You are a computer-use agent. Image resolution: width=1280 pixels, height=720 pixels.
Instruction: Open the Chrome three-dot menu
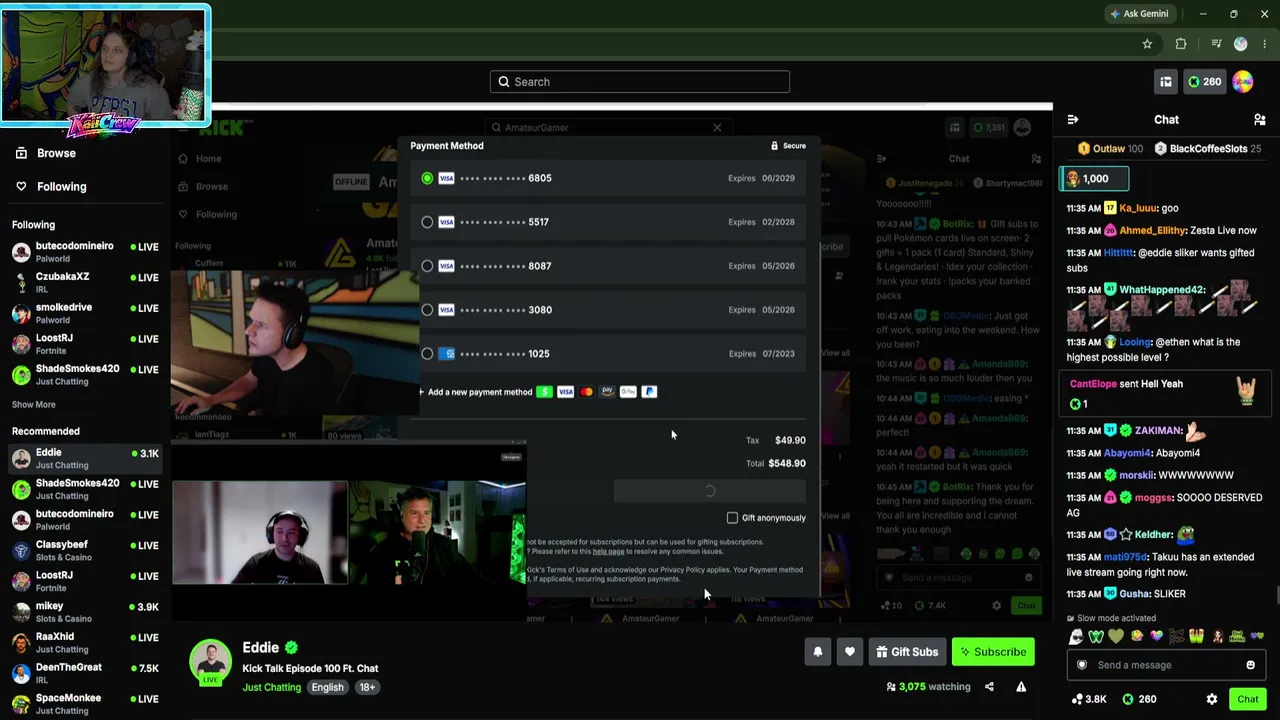pos(1265,44)
